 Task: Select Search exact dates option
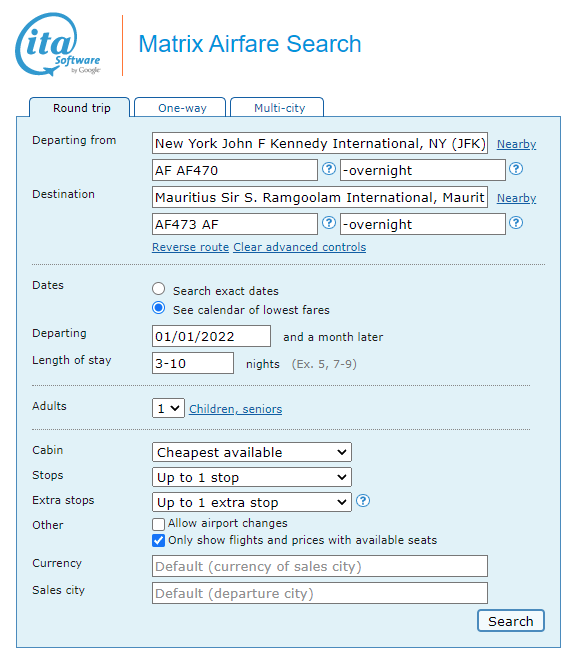click(x=159, y=289)
